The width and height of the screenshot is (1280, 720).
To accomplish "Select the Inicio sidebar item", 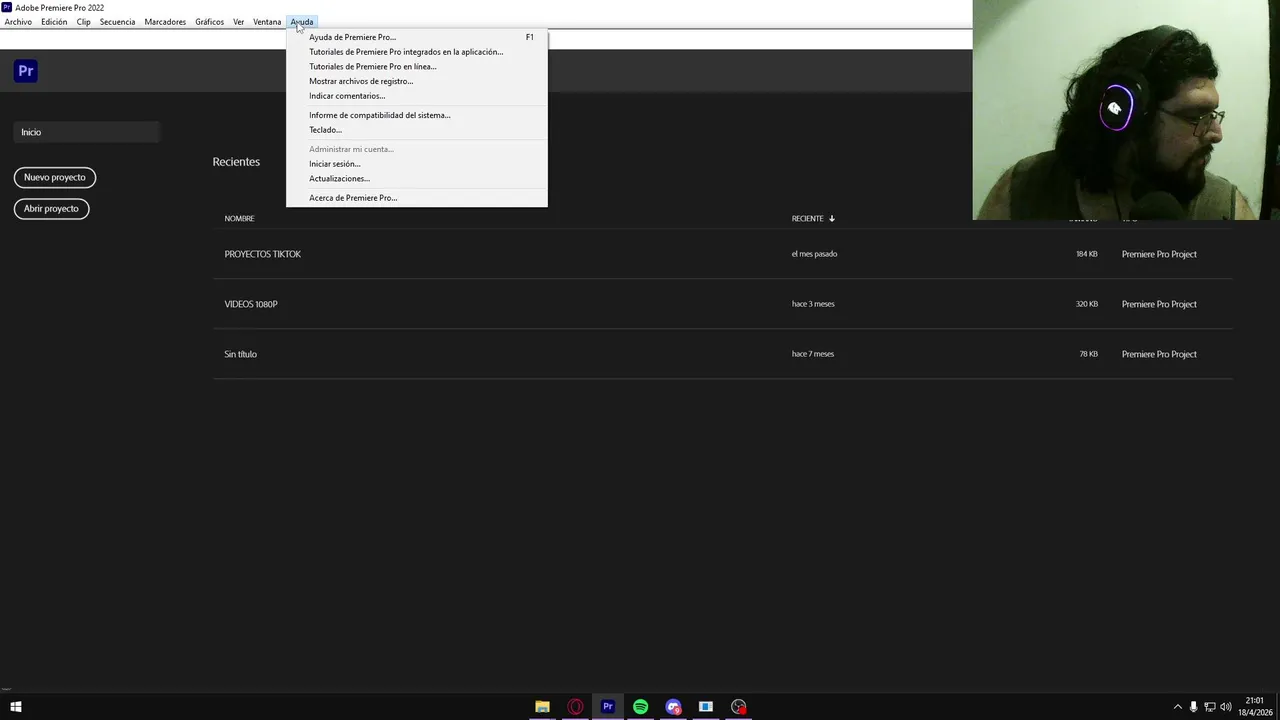I will point(86,132).
